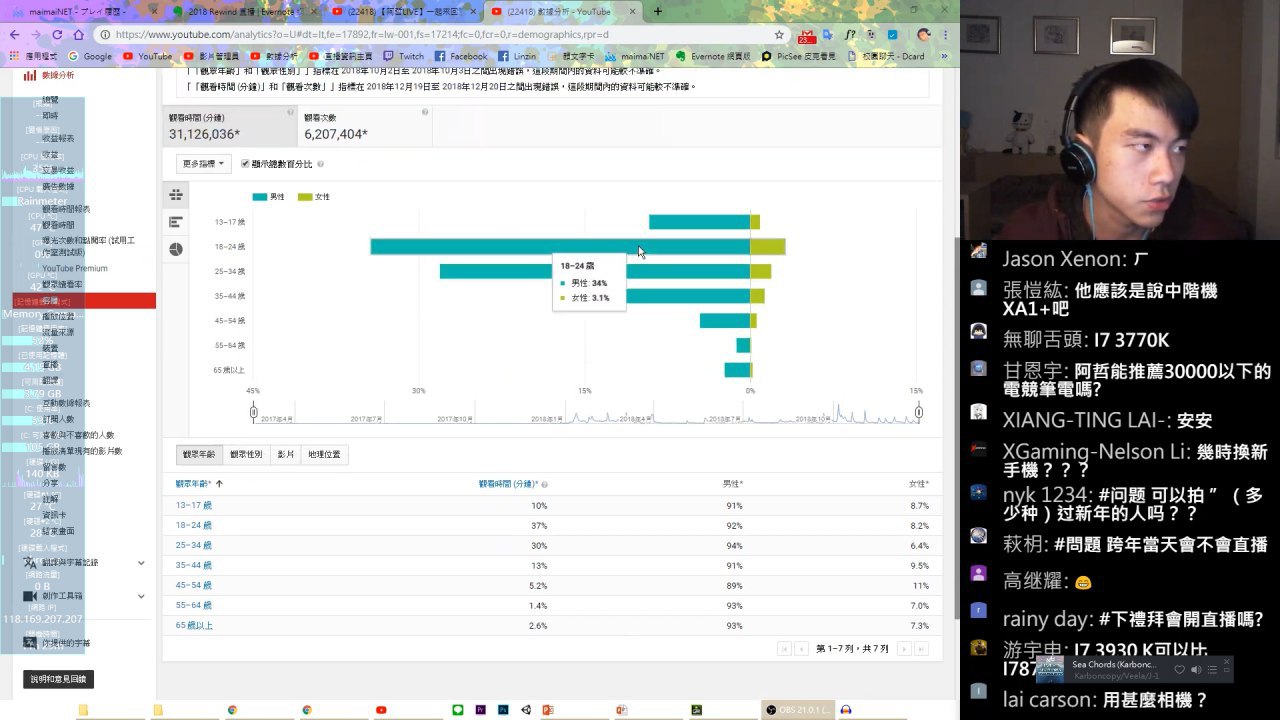Open the 影片管理員 bookmark
Viewport: 1280px width, 720px height.
tap(211, 57)
